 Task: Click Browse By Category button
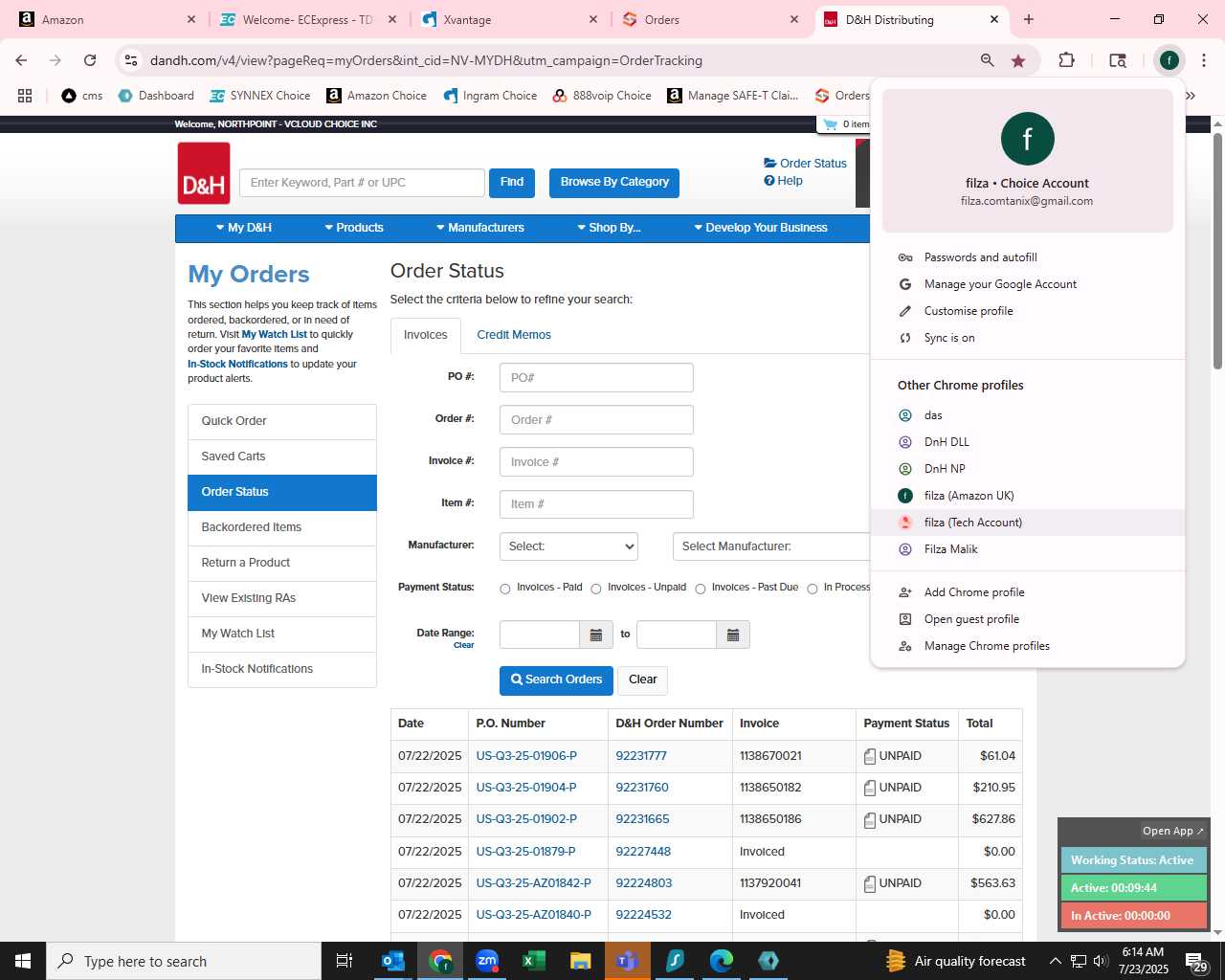(x=614, y=182)
